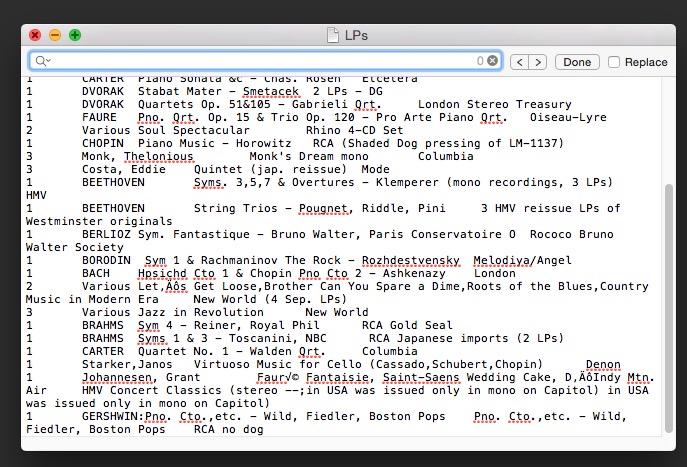Click "Monk's Dream mono" text
687x467 pixels.
click(x=309, y=156)
